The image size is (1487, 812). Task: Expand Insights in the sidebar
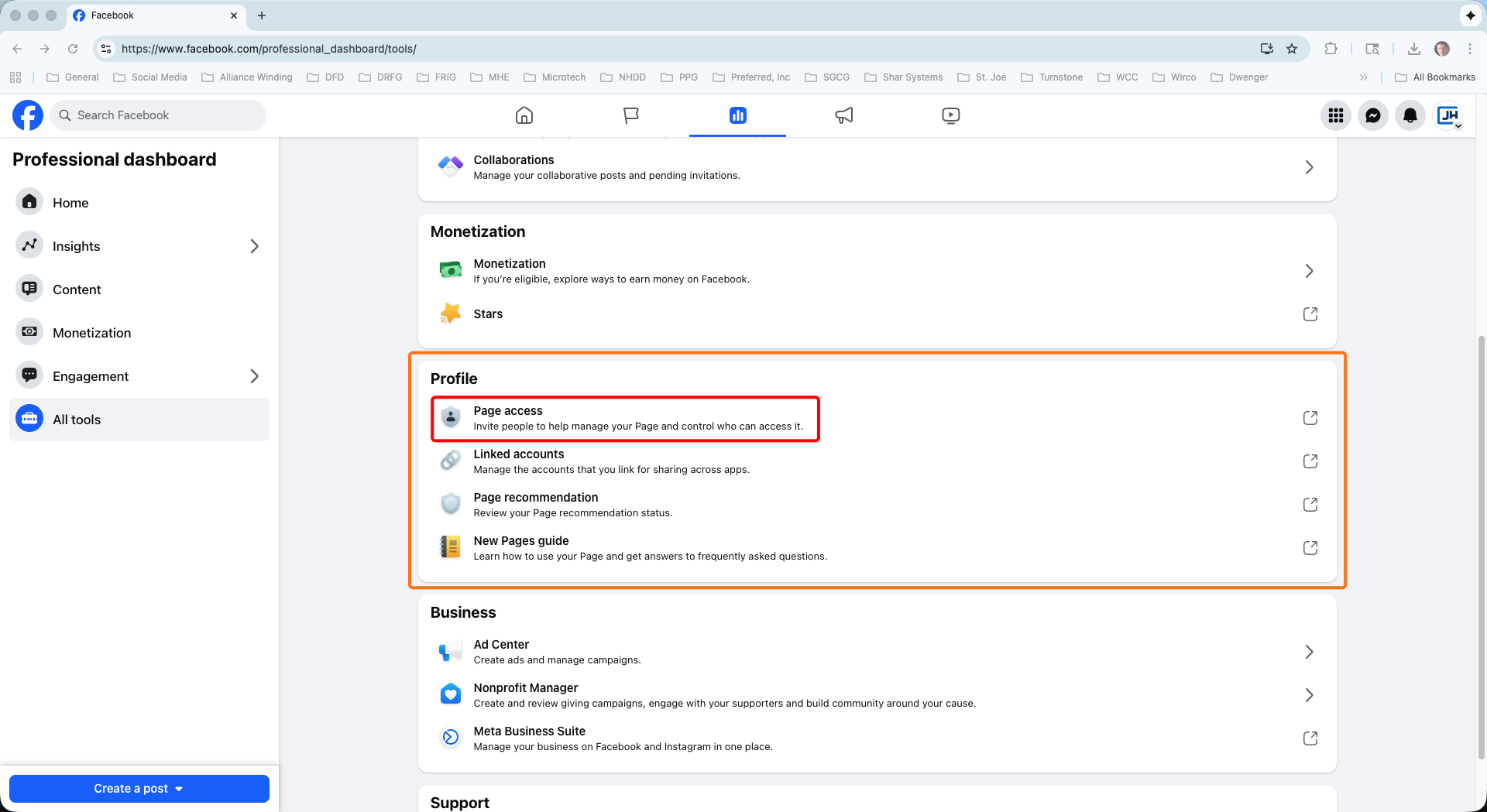[254, 246]
